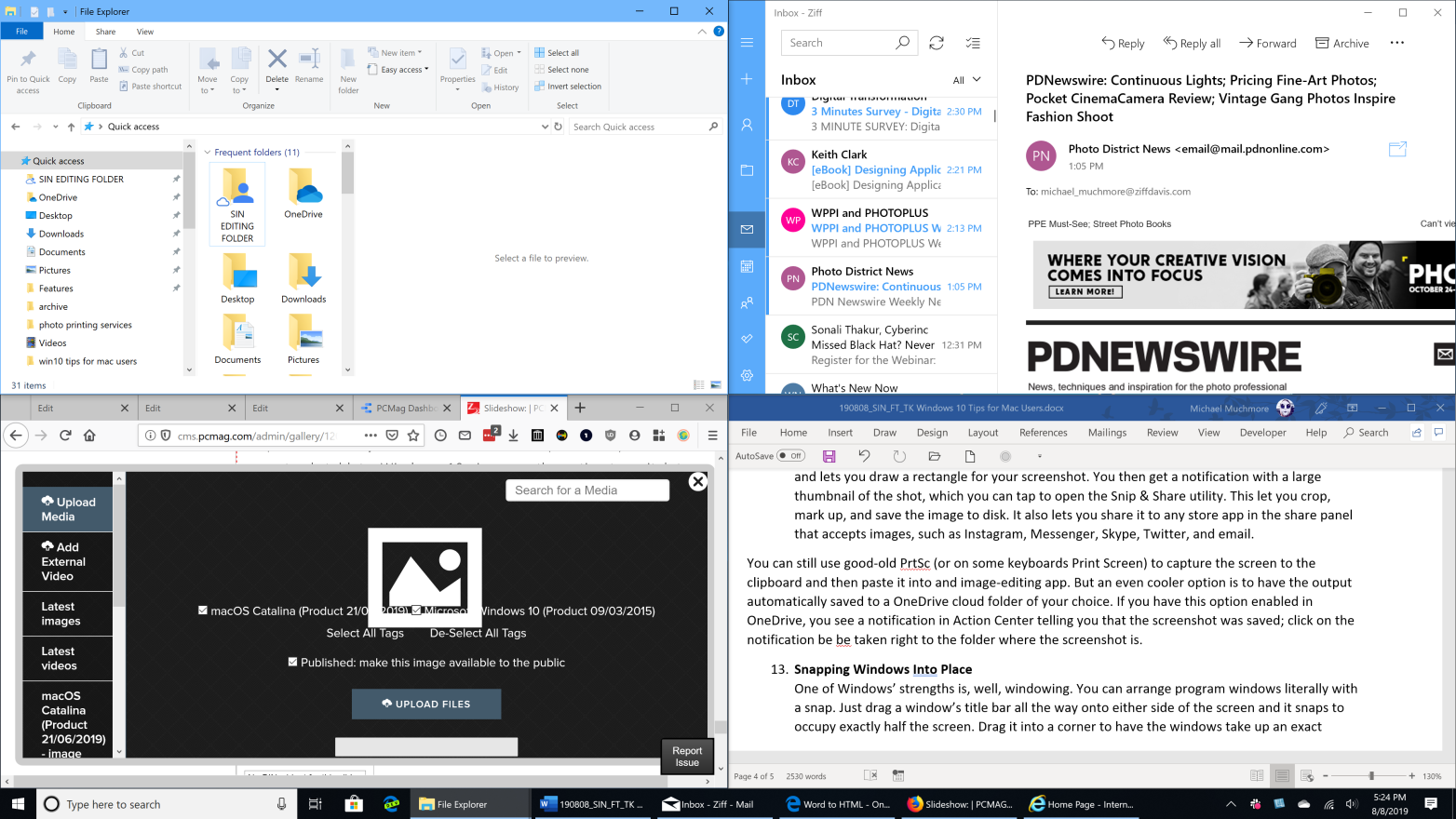1456x819 pixels.
Task: Open the Comments icon in Word
Action: click(x=1438, y=432)
